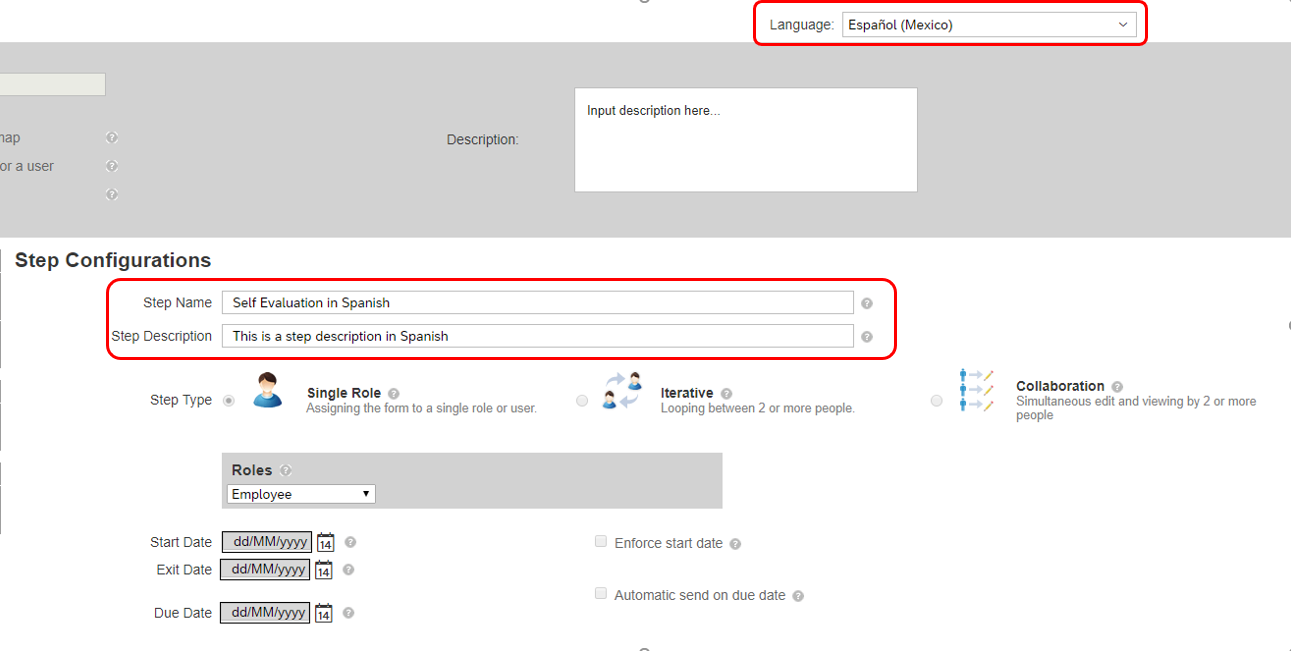Image resolution: width=1291 pixels, height=651 pixels.
Task: Click the Step Configurations heading
Action: [x=113, y=260]
